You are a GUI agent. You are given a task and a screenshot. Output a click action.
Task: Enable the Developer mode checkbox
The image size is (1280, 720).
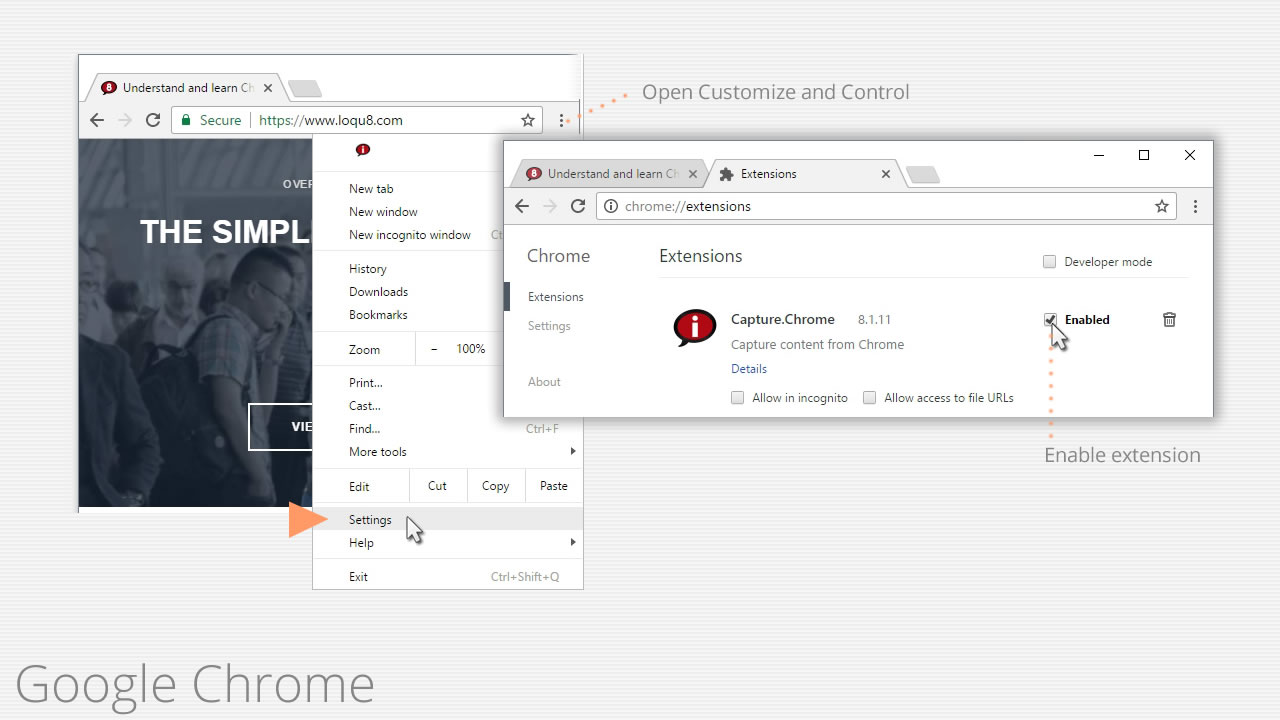(x=1049, y=262)
